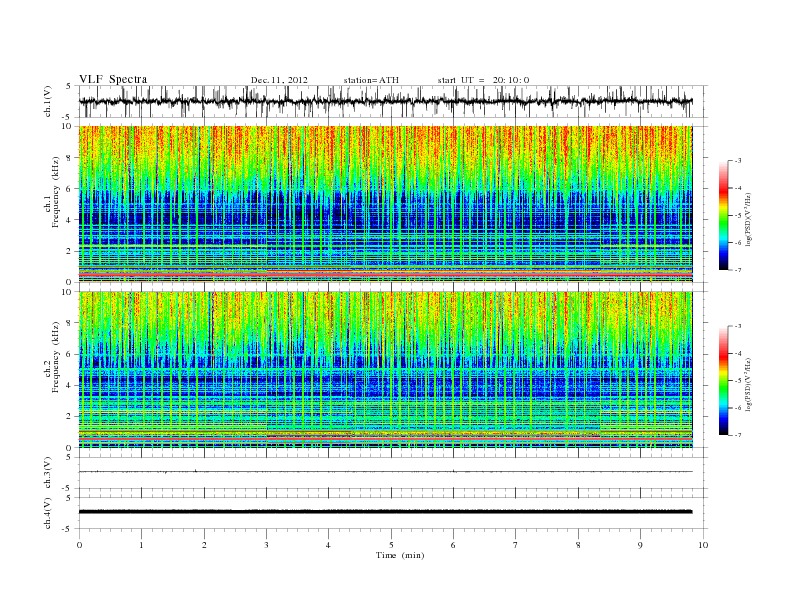Click the time axis tick label '0'

pos(79,545)
